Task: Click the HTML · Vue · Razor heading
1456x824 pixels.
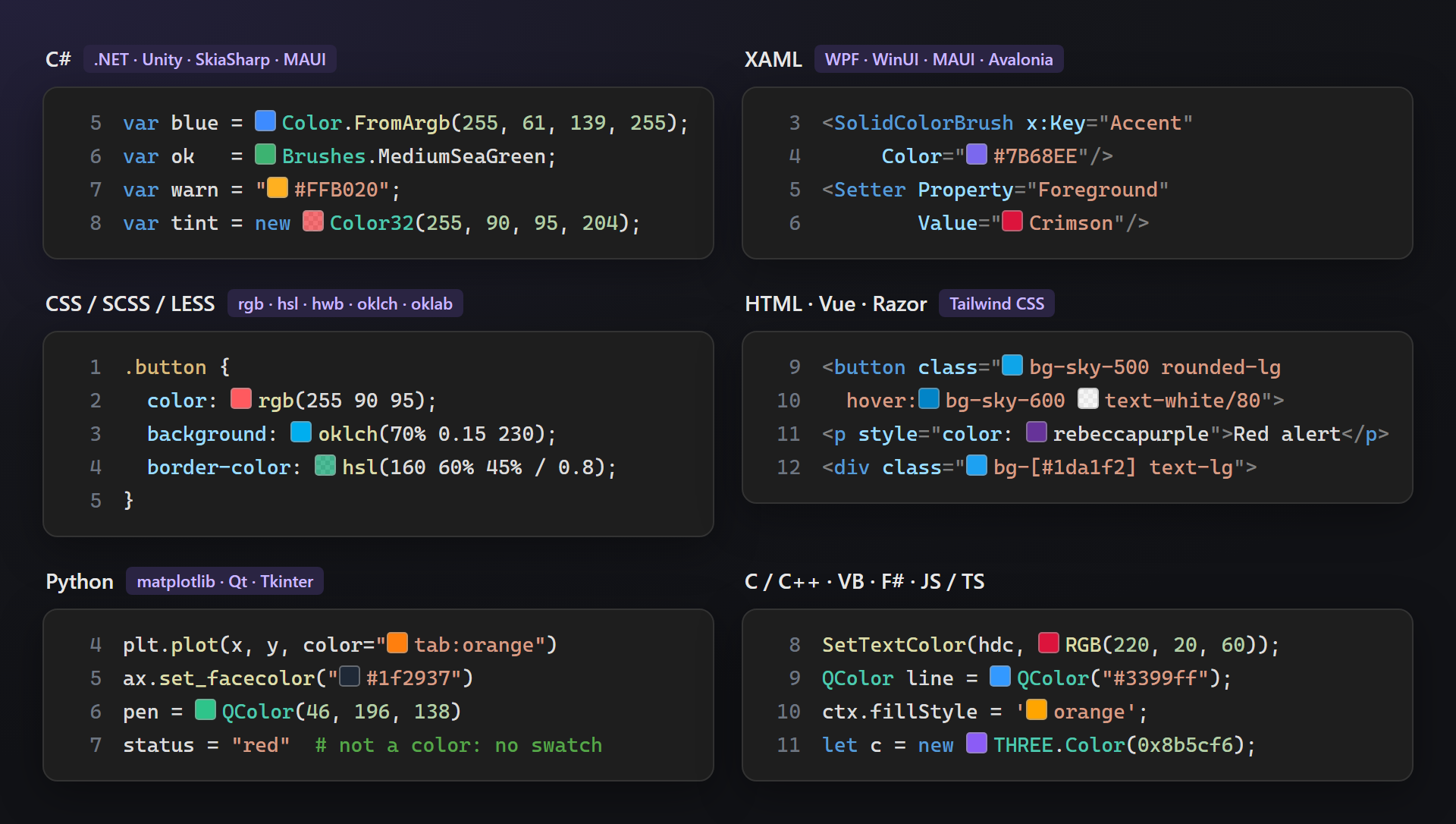Action: [x=836, y=303]
